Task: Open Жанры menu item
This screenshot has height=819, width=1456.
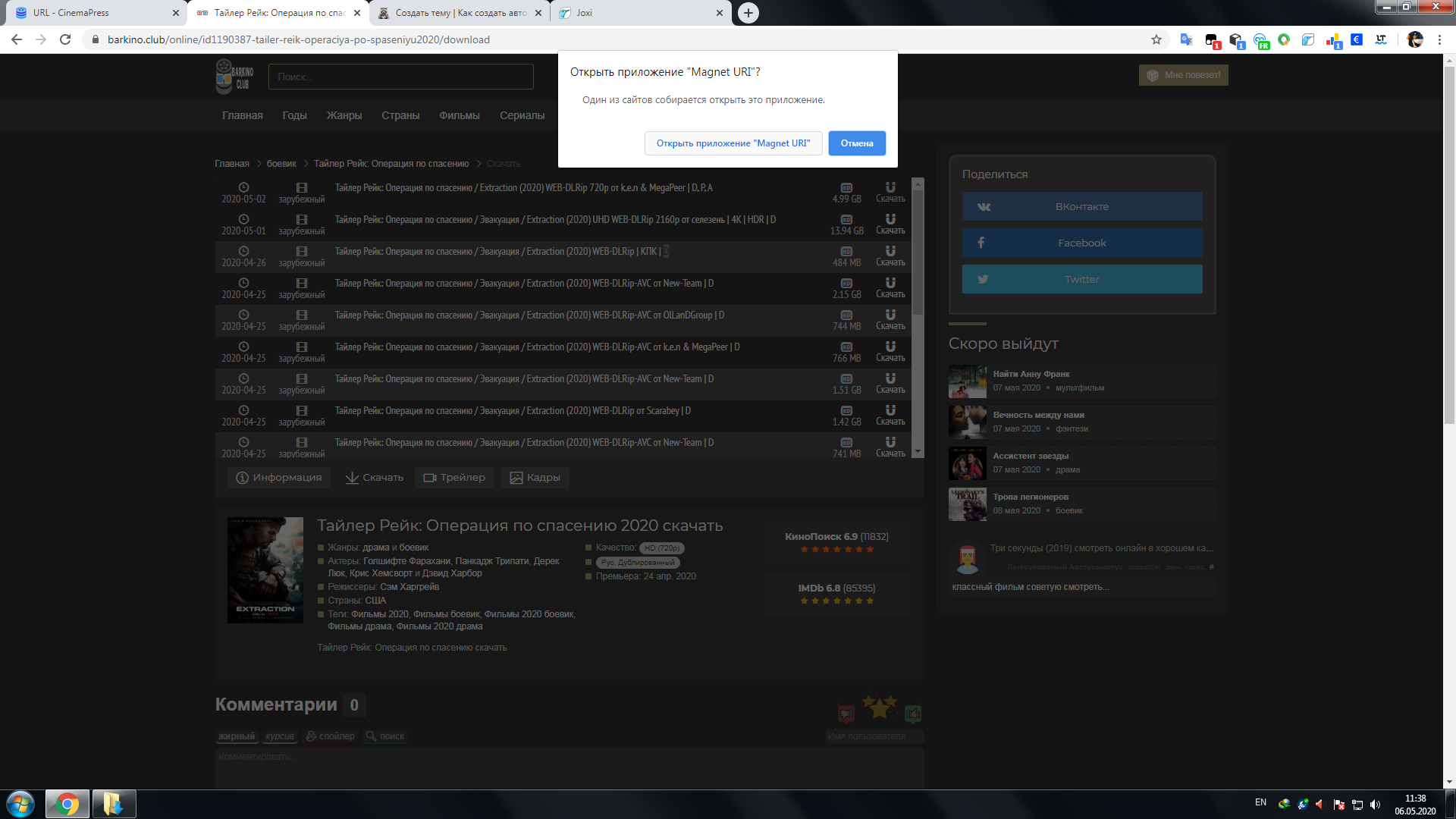Action: click(344, 115)
